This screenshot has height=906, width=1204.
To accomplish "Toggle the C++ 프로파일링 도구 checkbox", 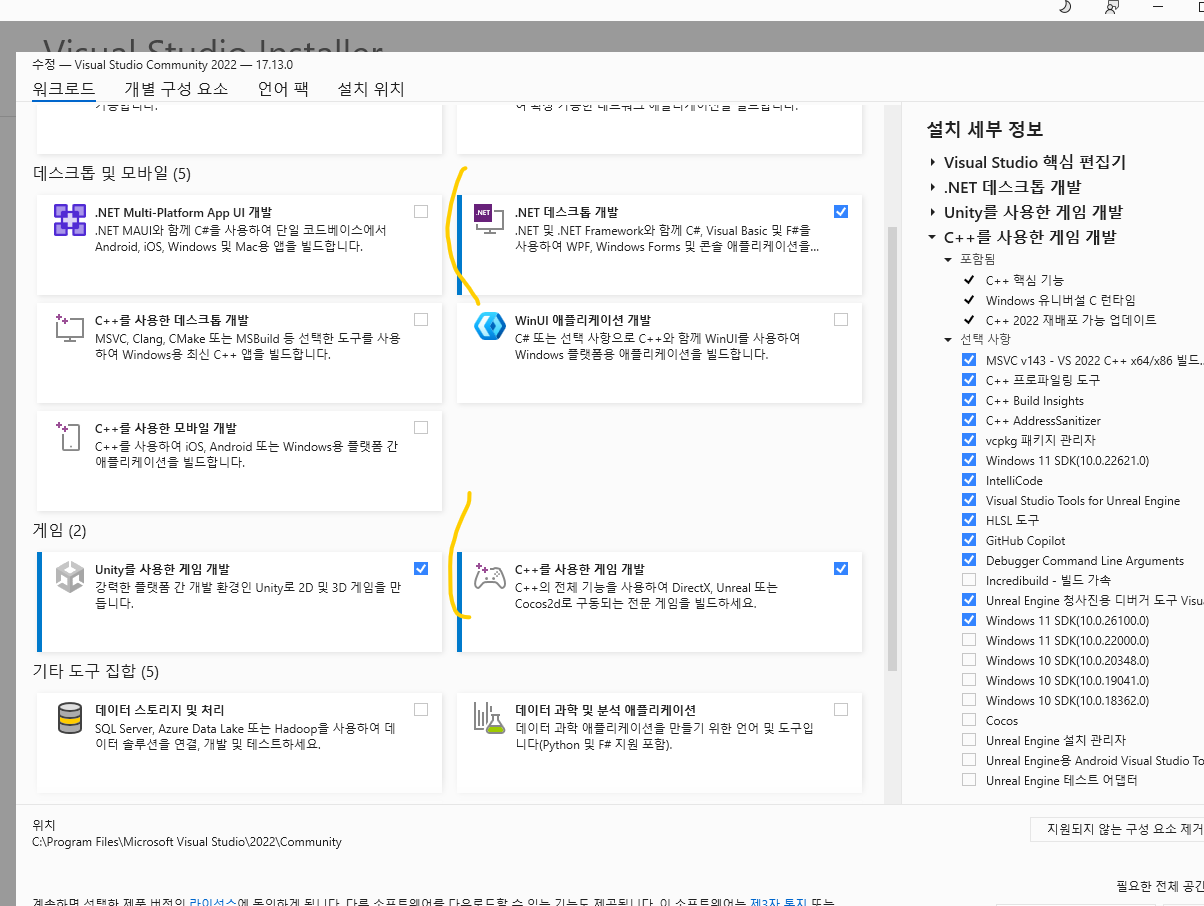I will coord(968,380).
